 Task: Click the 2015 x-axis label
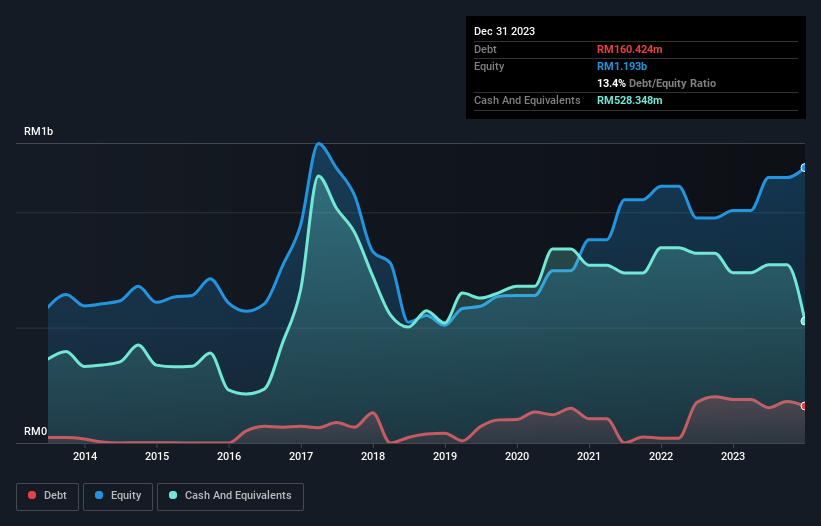pyautogui.click(x=157, y=456)
